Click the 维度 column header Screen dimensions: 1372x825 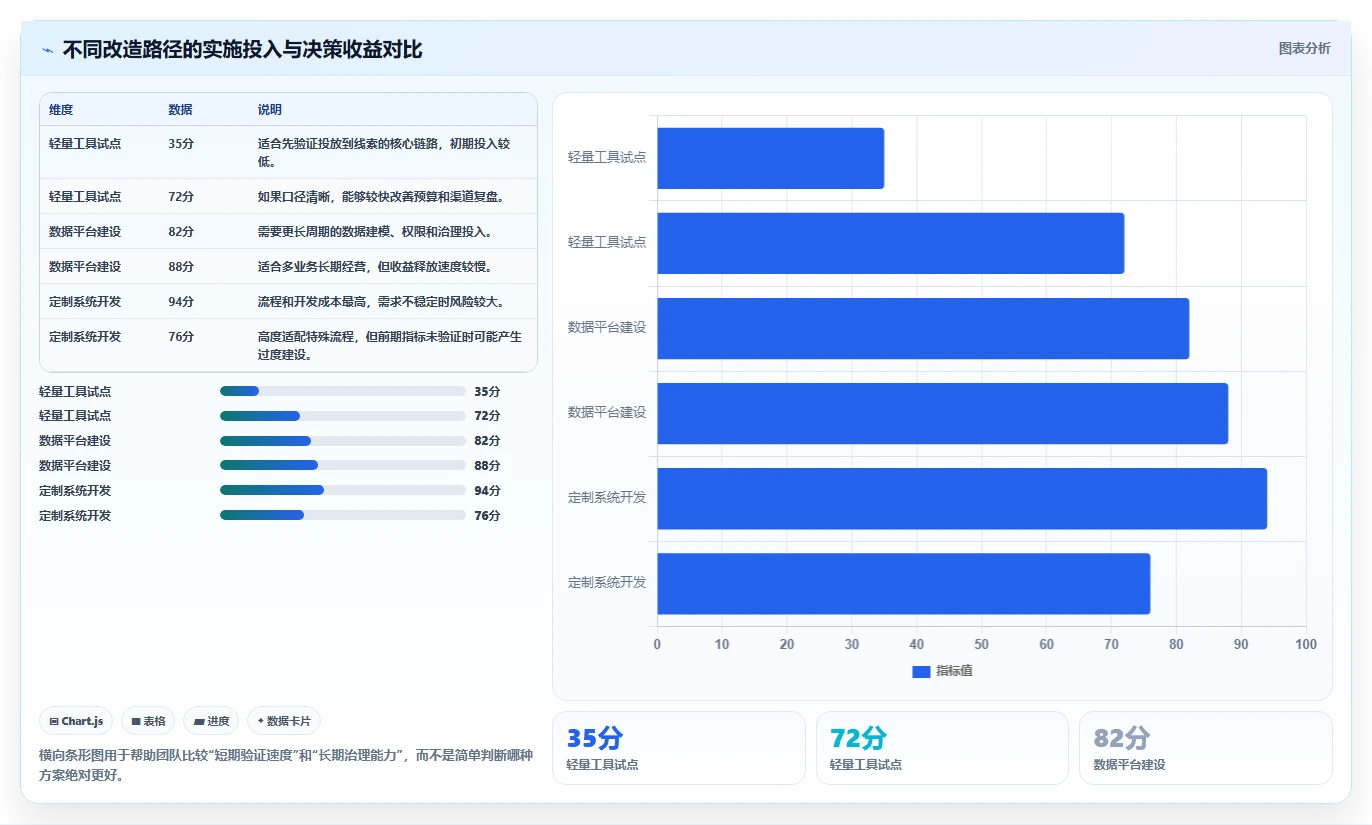pos(61,110)
